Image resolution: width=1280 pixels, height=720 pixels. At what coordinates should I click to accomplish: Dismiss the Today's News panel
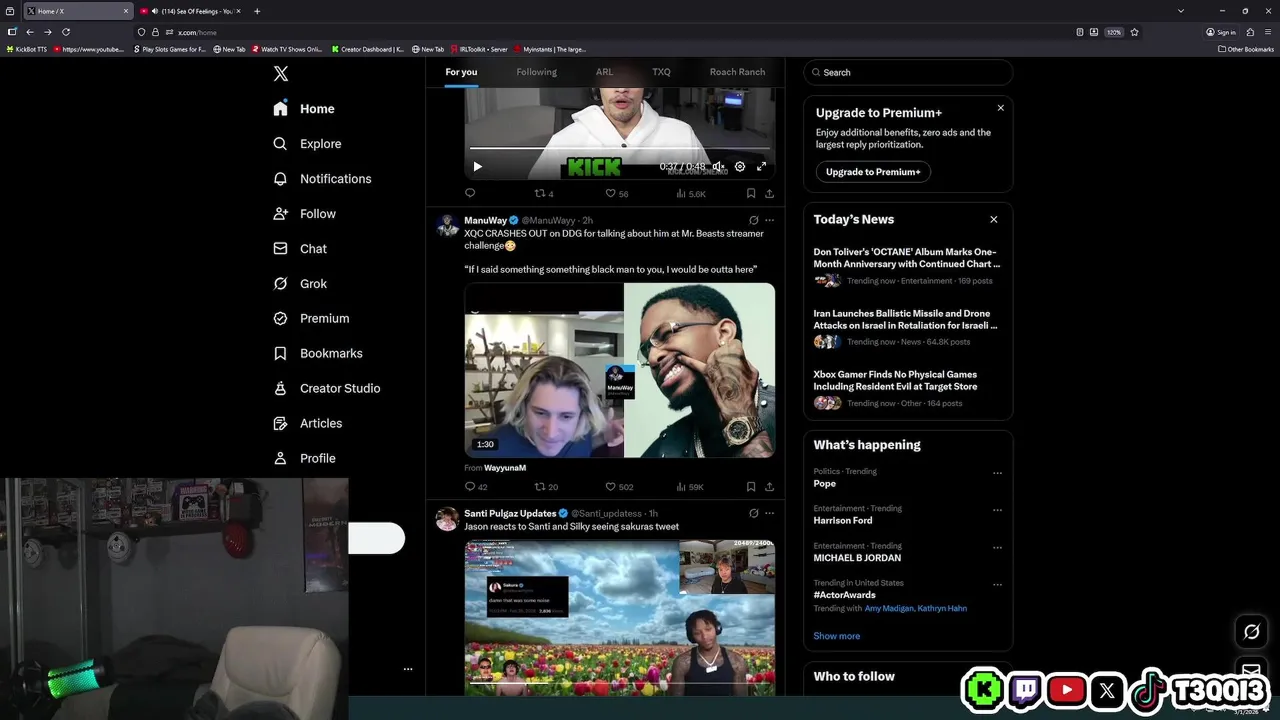point(993,219)
